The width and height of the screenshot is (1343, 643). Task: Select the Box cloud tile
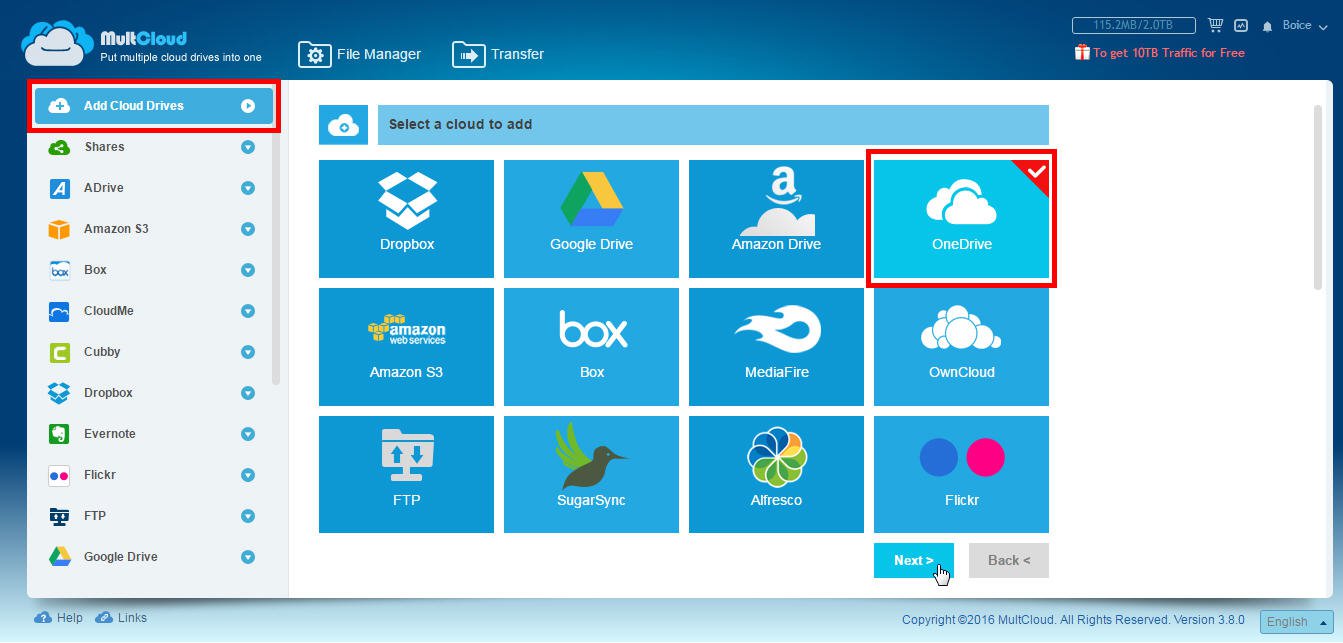591,347
